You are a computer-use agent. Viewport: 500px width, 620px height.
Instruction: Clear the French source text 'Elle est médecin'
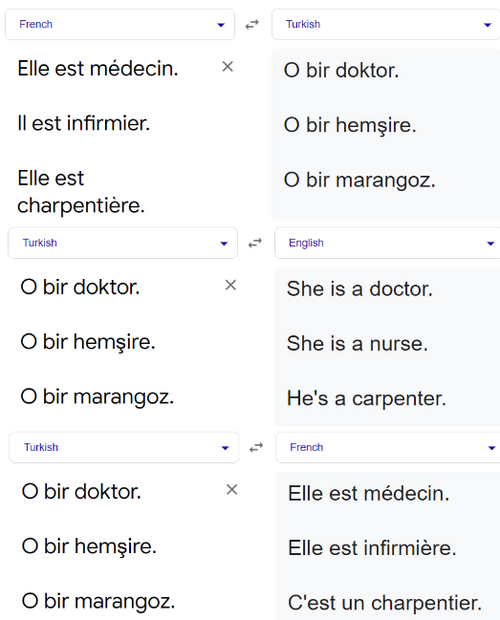point(227,66)
